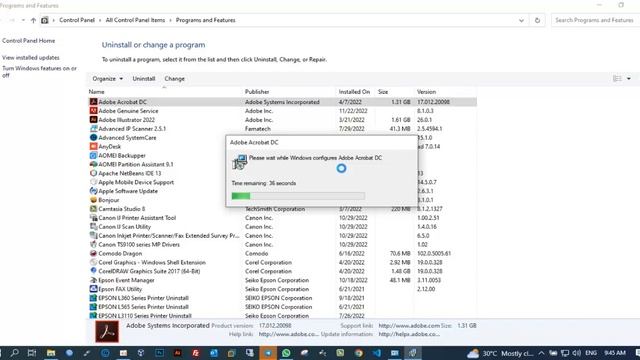Click the Epson FAX Utility icon
Viewport: 640px width, 360px height.
(x=93, y=289)
